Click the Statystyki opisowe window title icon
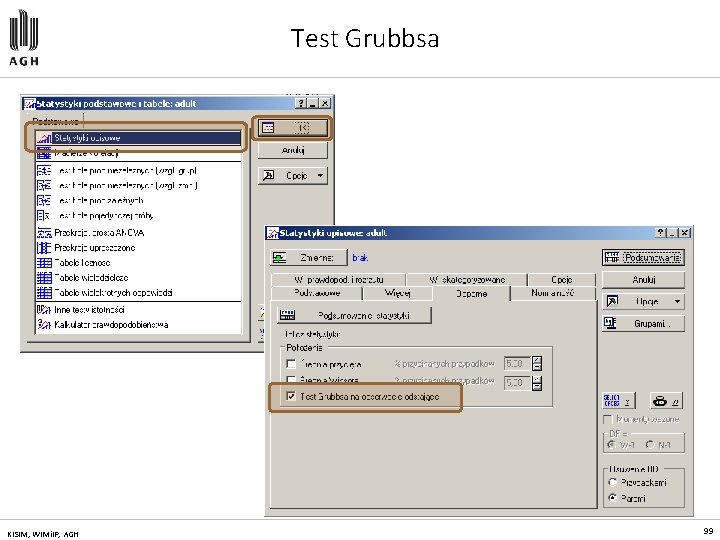This screenshot has width=720, height=540. [273, 233]
